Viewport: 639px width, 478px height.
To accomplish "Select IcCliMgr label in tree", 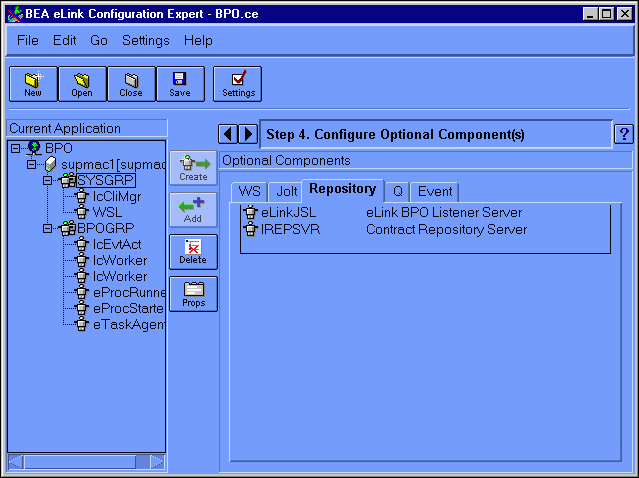I will pos(117,196).
